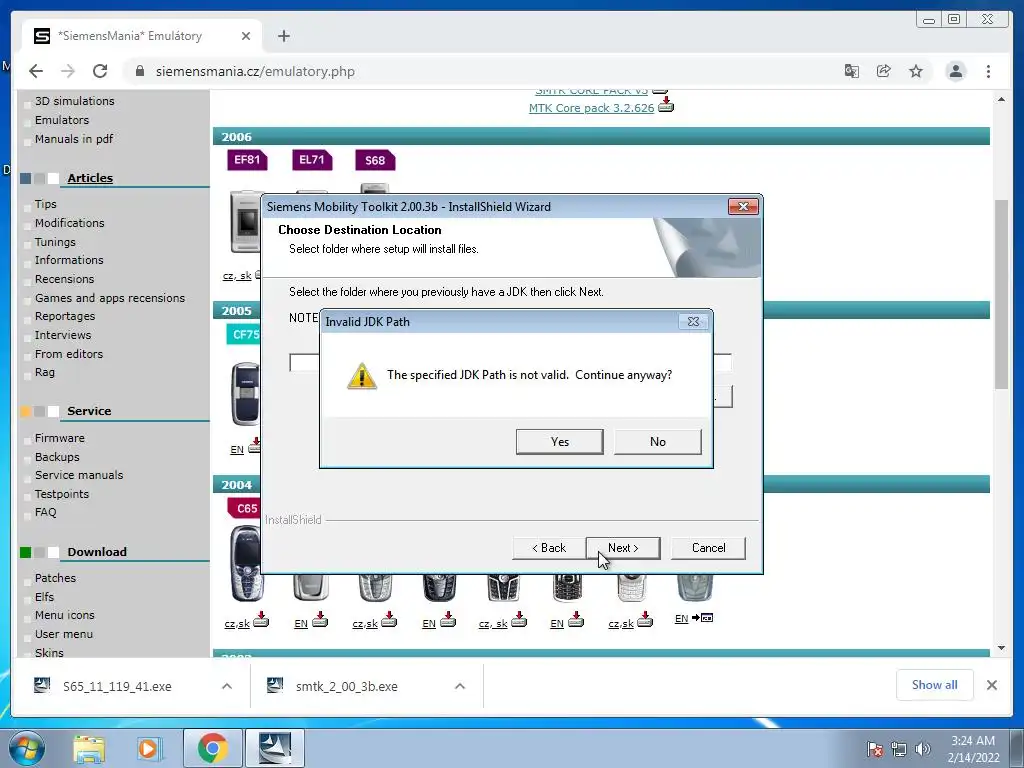Select the S68 phone badge

point(375,160)
